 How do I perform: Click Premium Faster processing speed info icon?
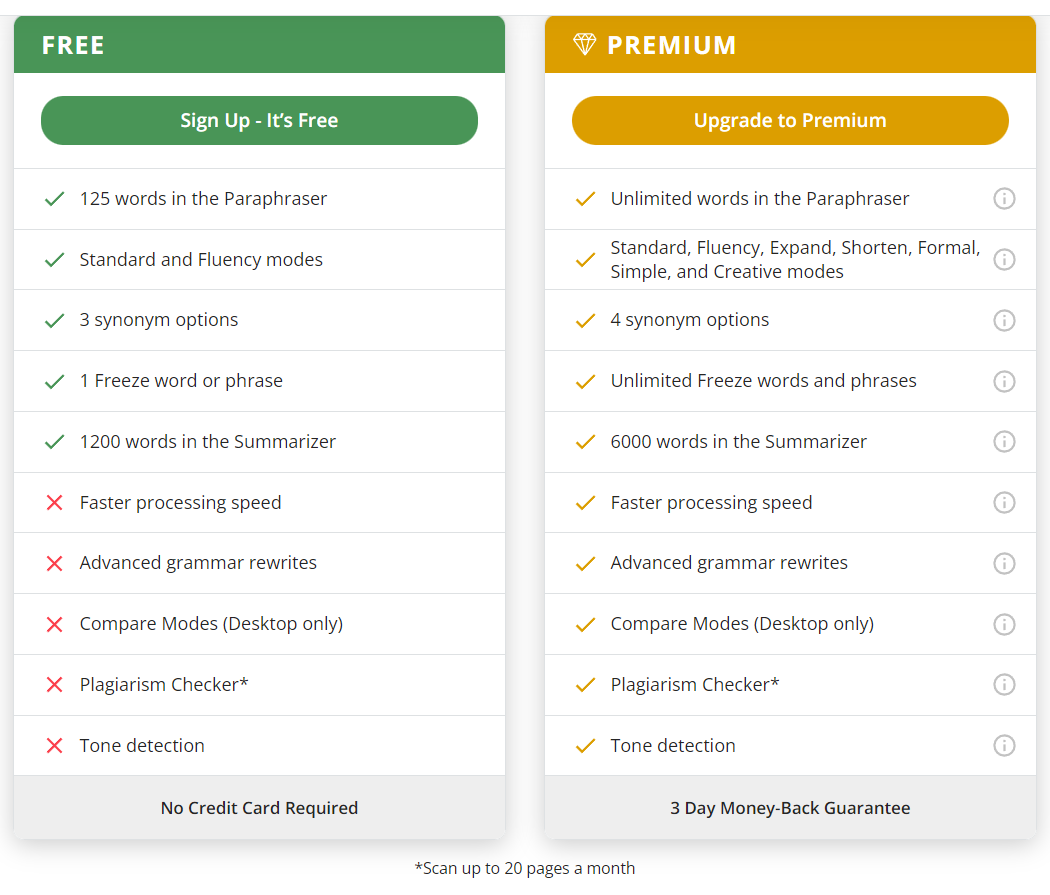pos(1004,503)
